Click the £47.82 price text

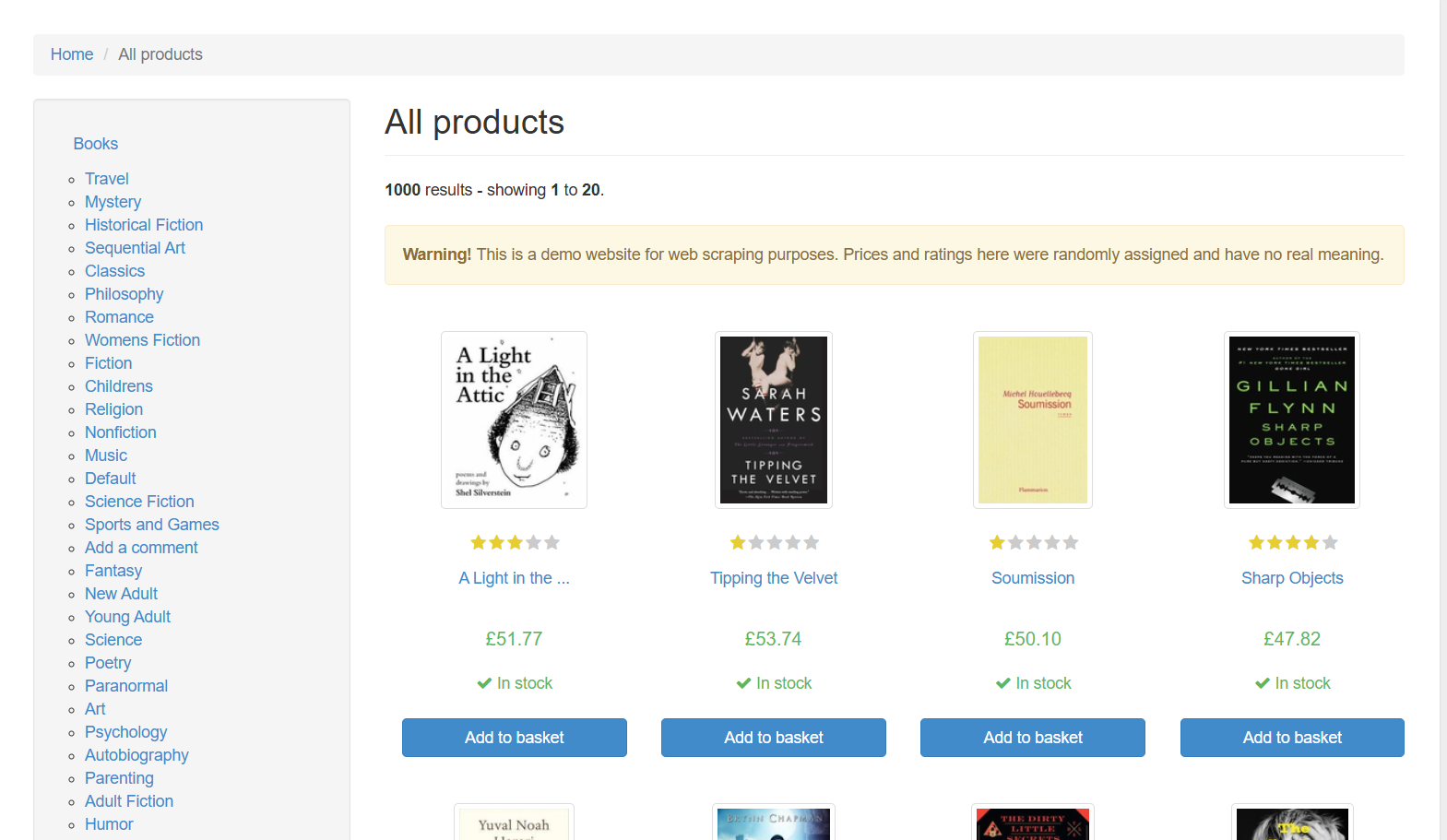tap(1292, 639)
